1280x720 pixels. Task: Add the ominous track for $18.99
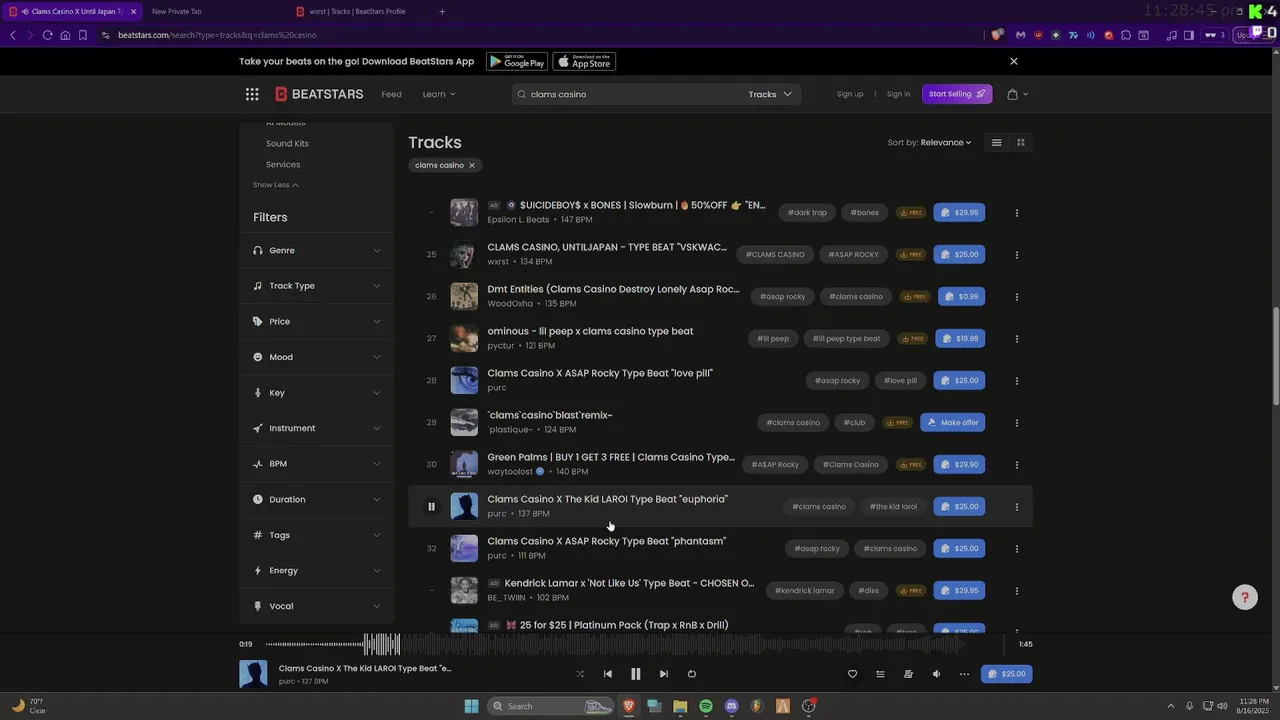click(x=960, y=338)
